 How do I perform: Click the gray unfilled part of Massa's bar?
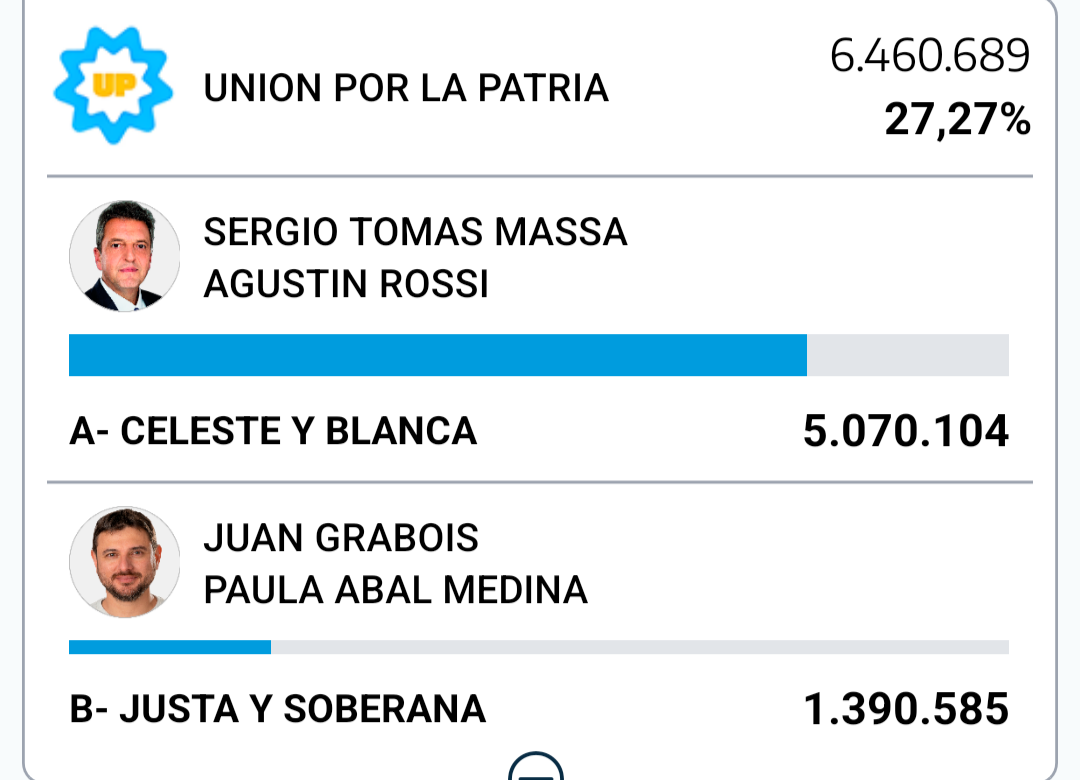908,355
